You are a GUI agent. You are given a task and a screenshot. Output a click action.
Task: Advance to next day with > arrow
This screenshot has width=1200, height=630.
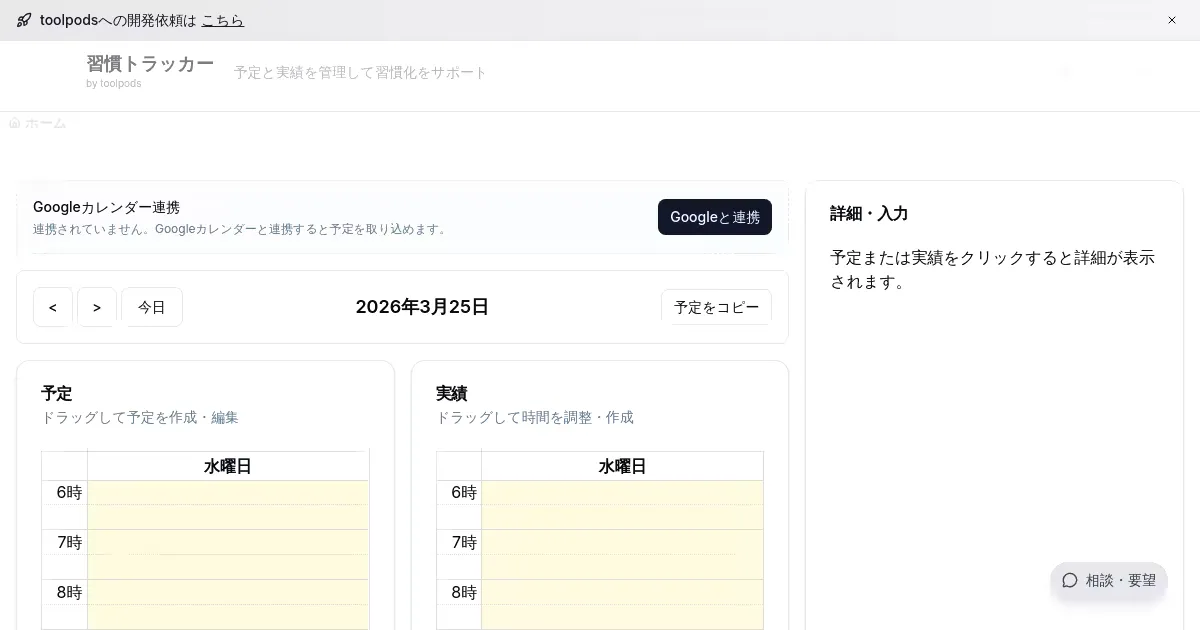[97, 307]
